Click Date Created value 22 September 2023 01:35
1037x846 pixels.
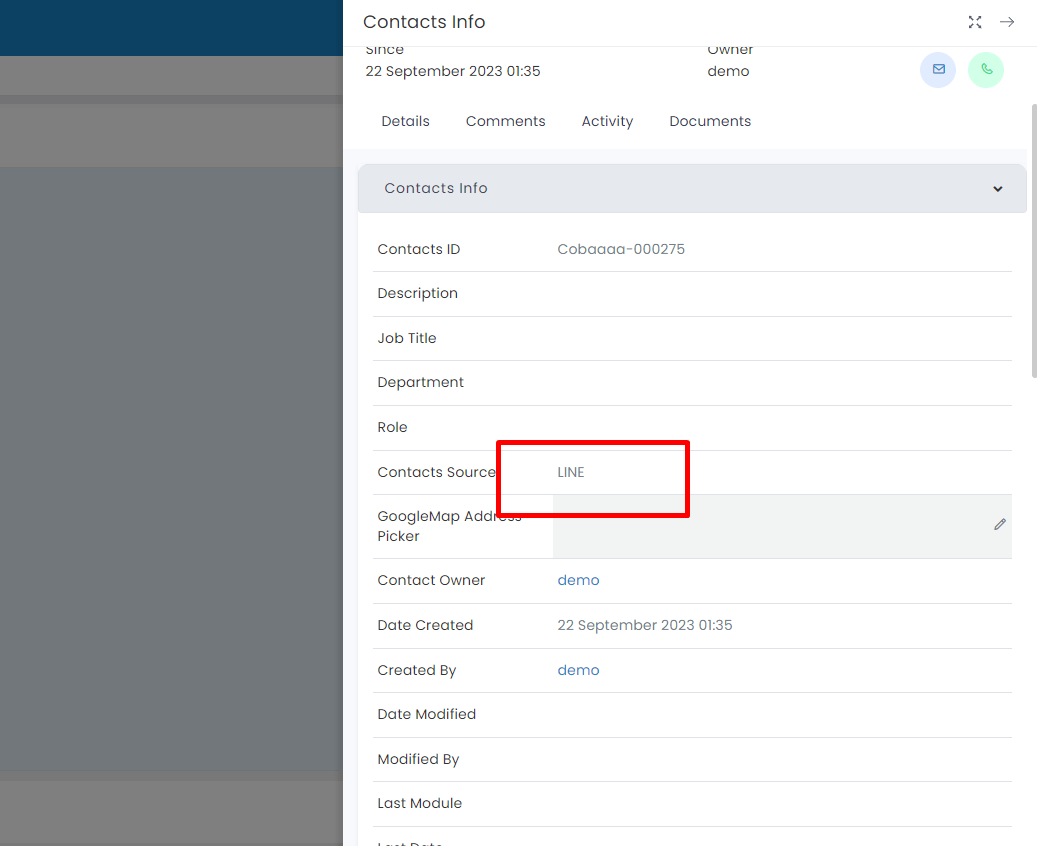[644, 625]
